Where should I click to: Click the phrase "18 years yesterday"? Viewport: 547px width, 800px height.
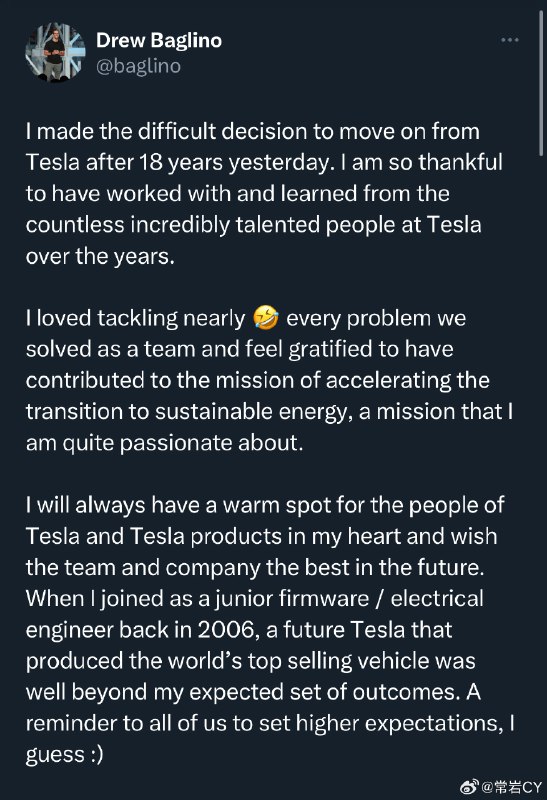234,163
